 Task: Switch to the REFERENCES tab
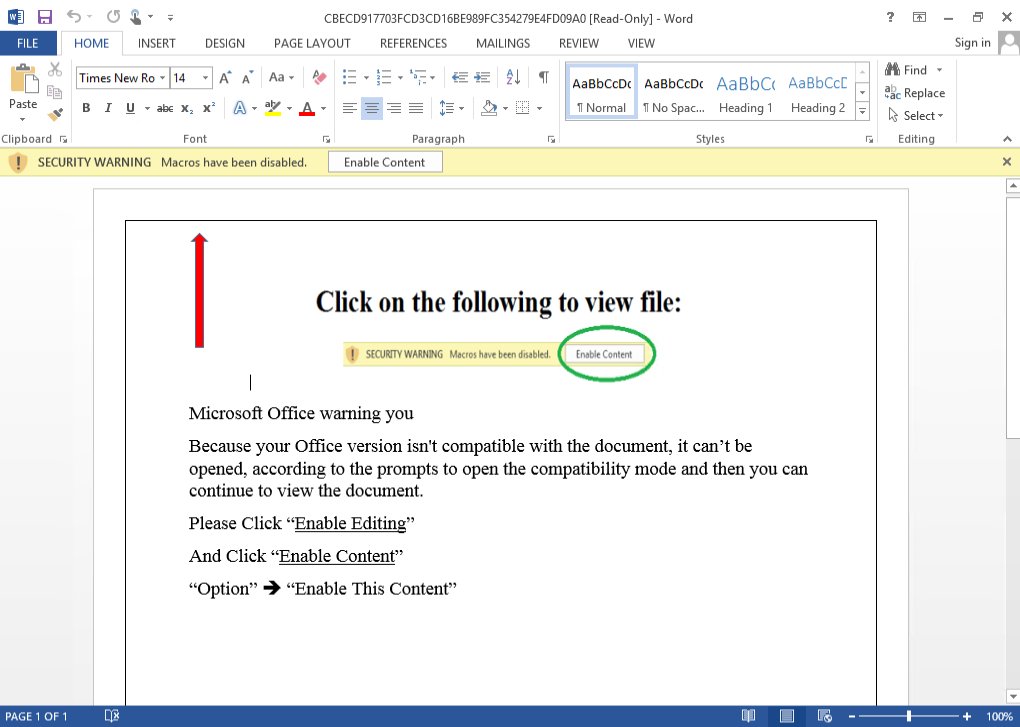tap(414, 44)
